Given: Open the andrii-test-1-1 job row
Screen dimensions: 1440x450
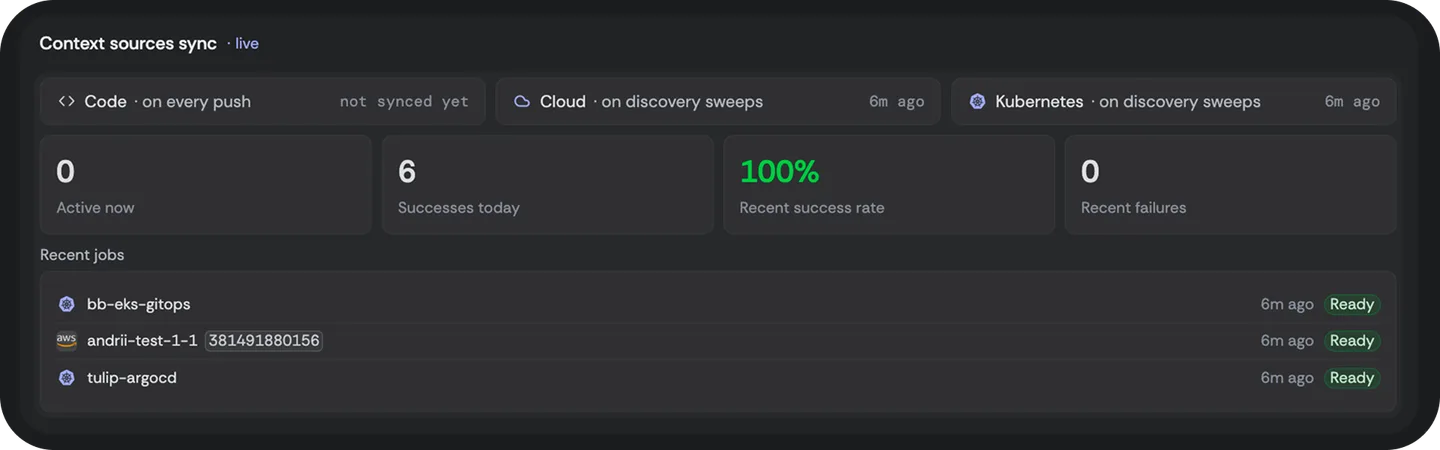Looking at the screenshot, I should click(x=718, y=341).
